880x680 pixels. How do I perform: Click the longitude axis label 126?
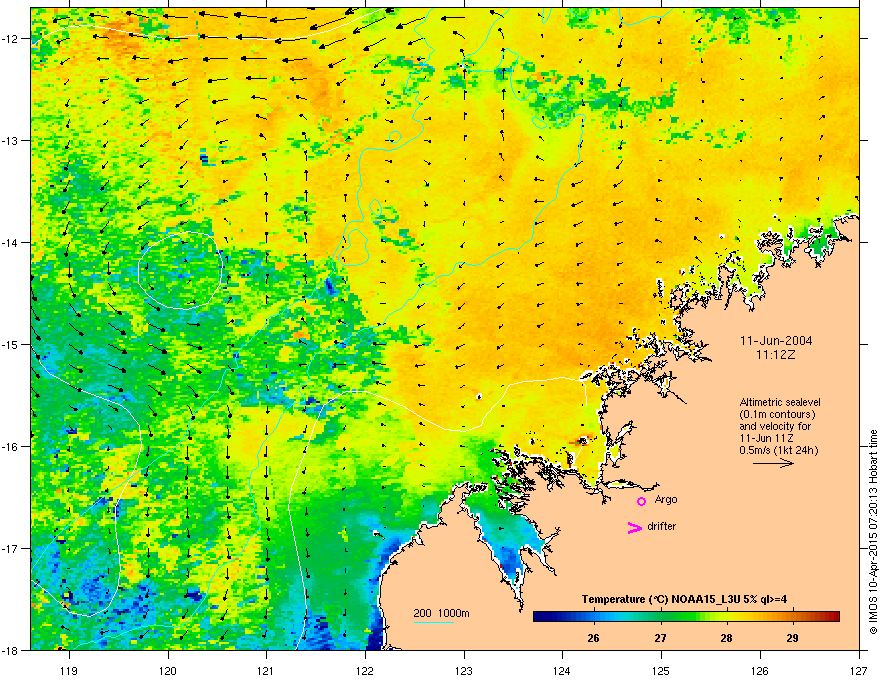coord(760,670)
